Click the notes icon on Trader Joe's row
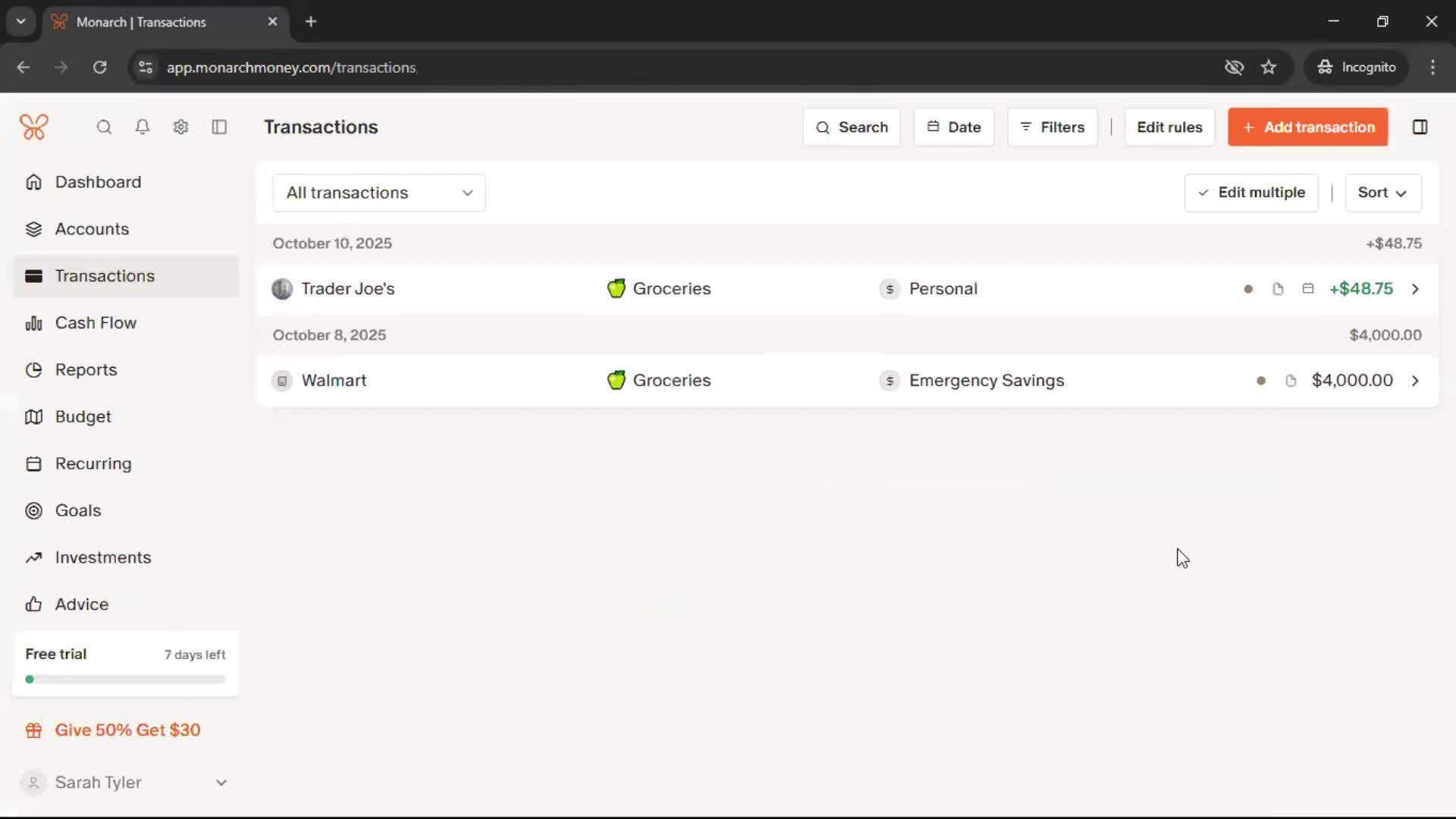The image size is (1456, 819). click(x=1278, y=289)
